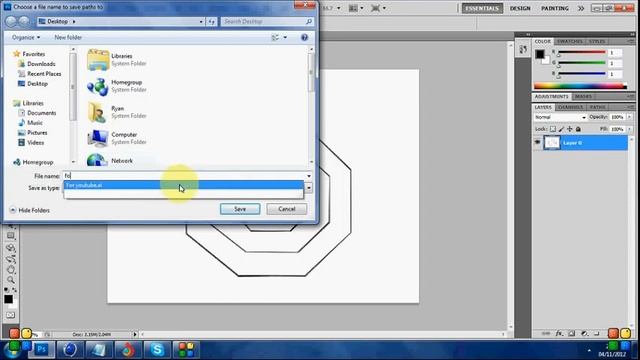Select the Painting workspace button
The height and width of the screenshot is (360, 640).
click(555, 8)
